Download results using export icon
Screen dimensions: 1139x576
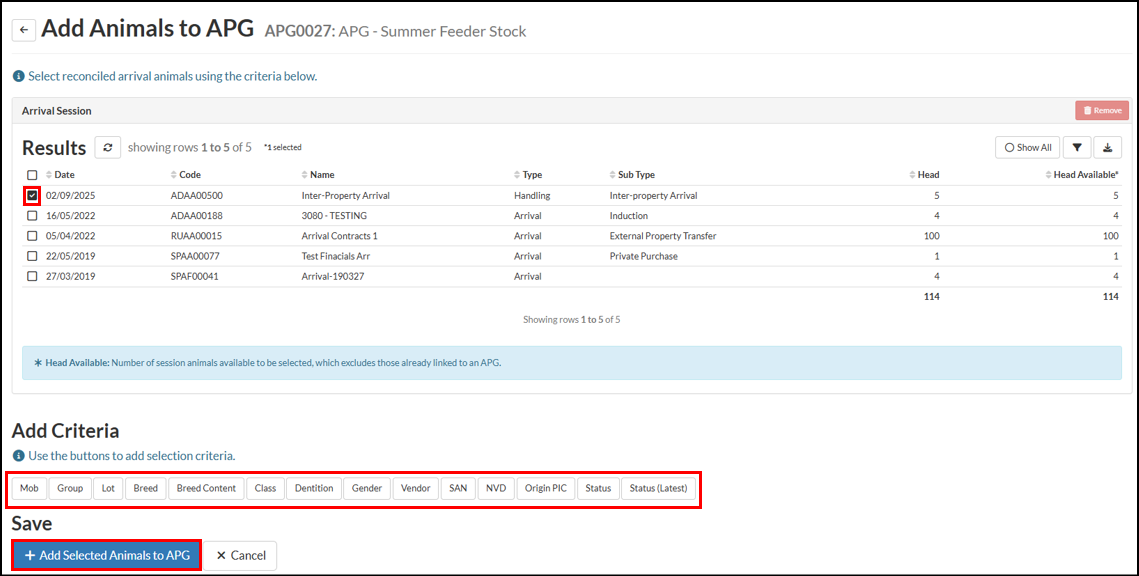1107,147
